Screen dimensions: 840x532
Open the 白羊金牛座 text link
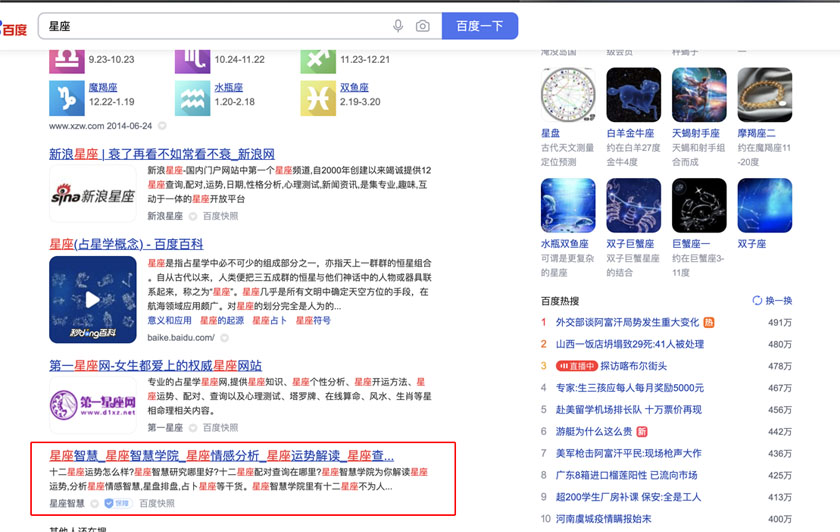pyautogui.click(x=630, y=133)
